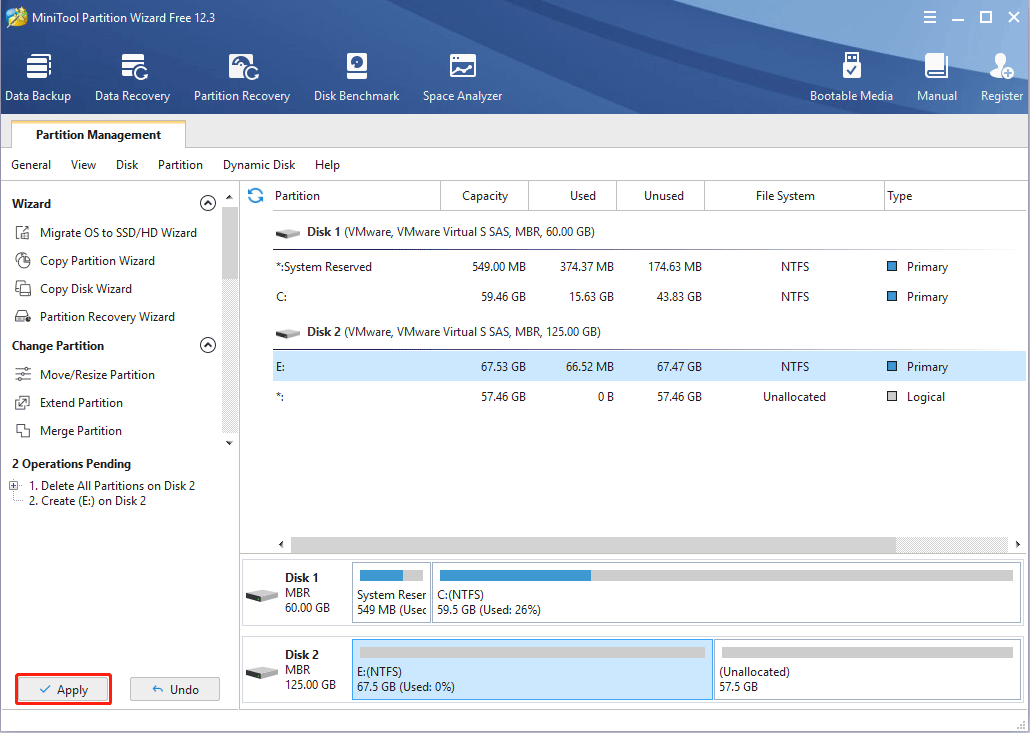Expand the Delete All Partitions operation

click(x=12, y=485)
